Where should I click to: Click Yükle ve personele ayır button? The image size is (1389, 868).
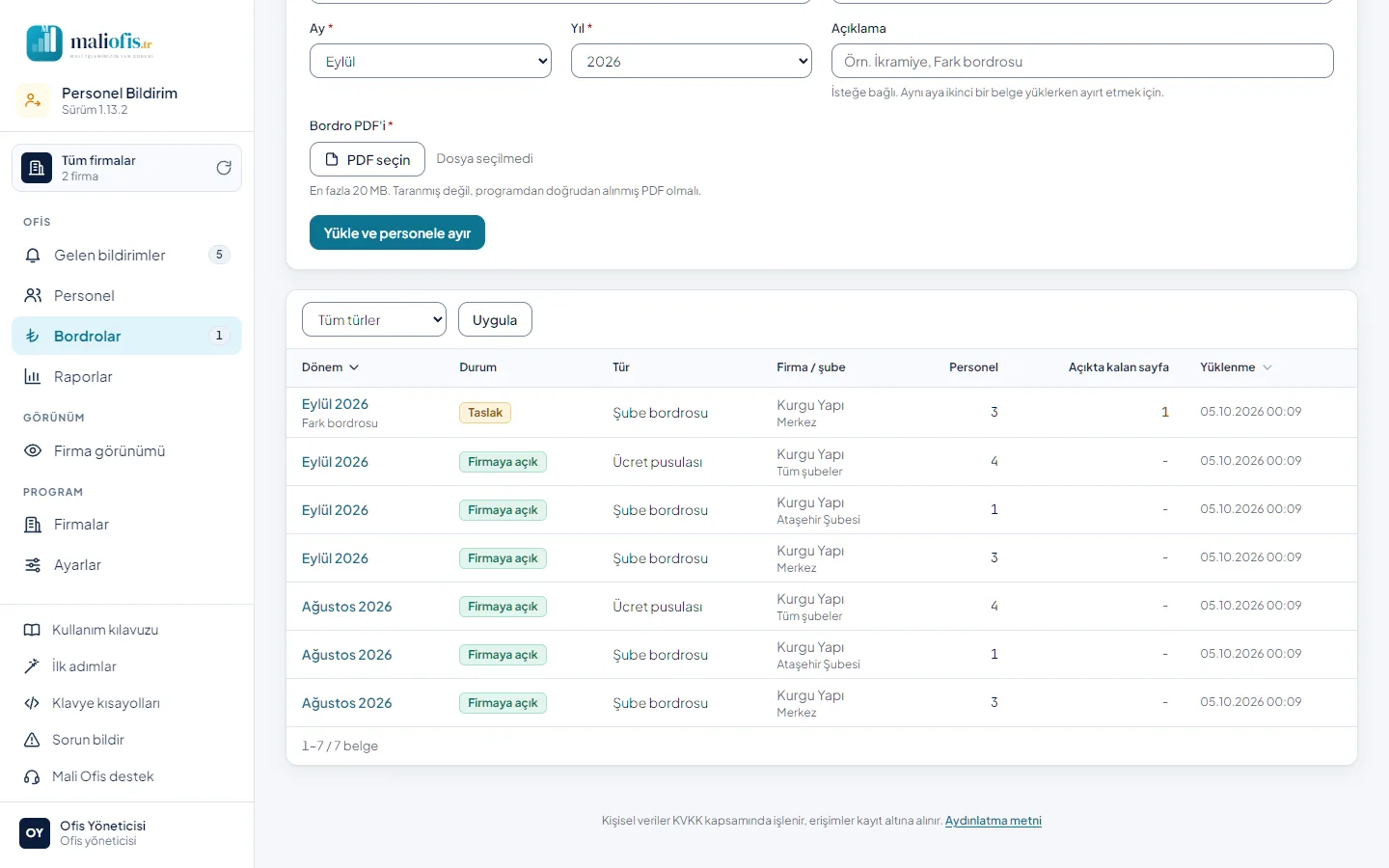[397, 232]
